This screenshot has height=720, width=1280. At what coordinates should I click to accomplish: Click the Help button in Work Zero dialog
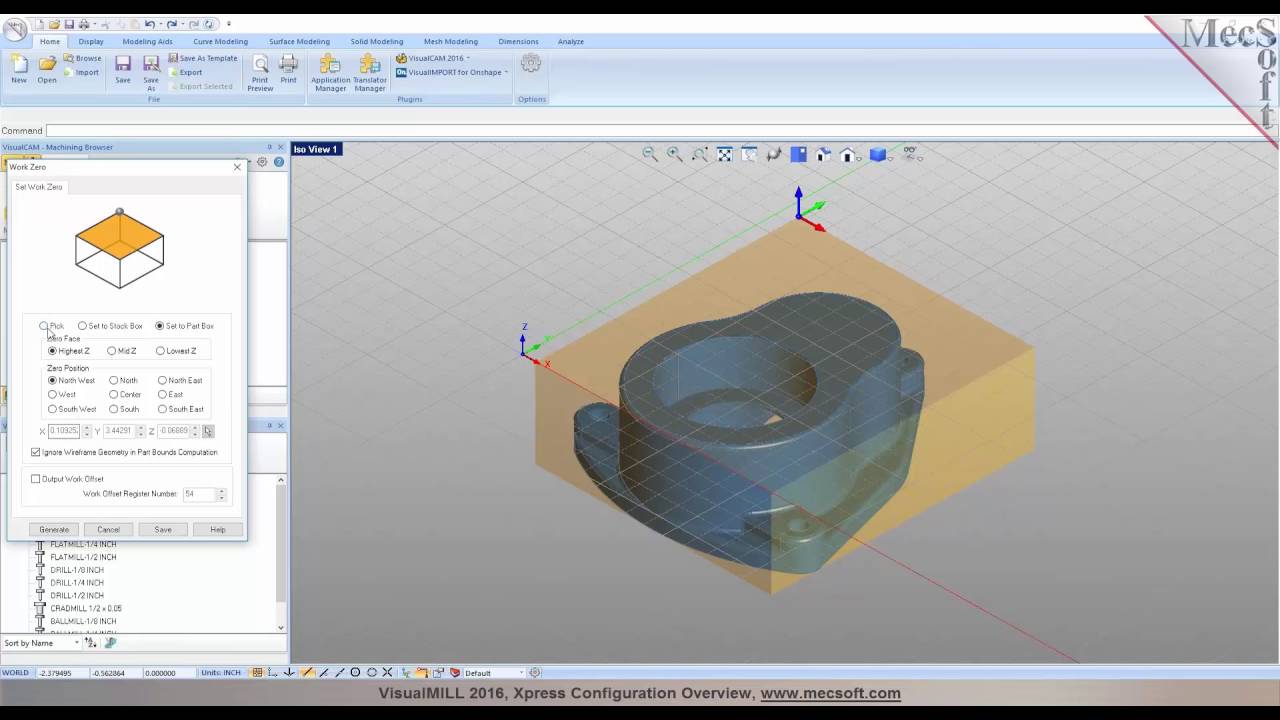217,529
